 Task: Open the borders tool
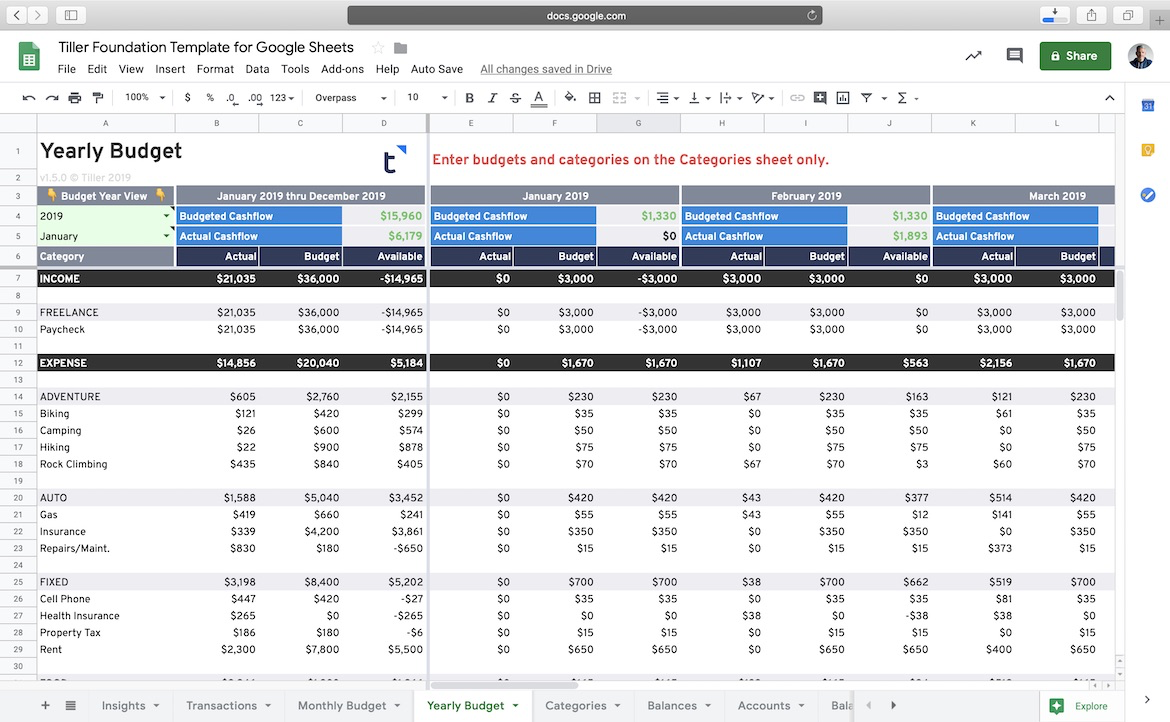[595, 98]
